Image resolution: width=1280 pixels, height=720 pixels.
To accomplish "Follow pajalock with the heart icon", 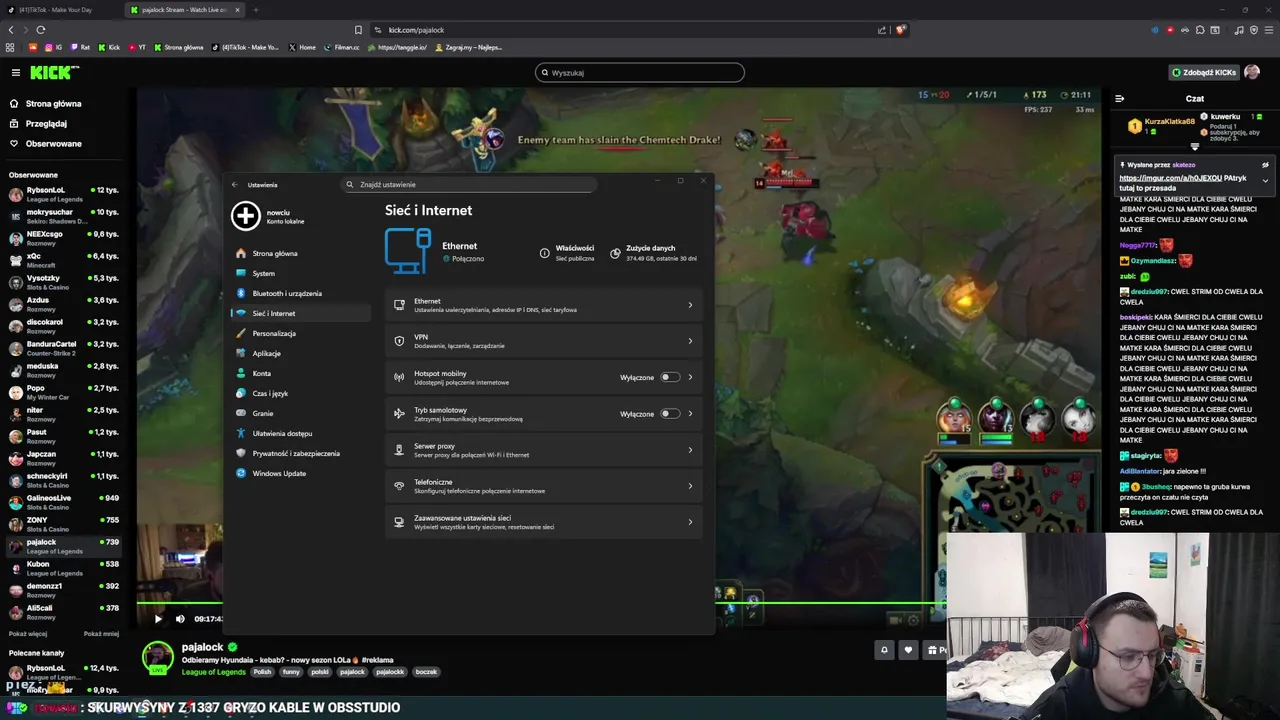I will pyautogui.click(x=908, y=650).
